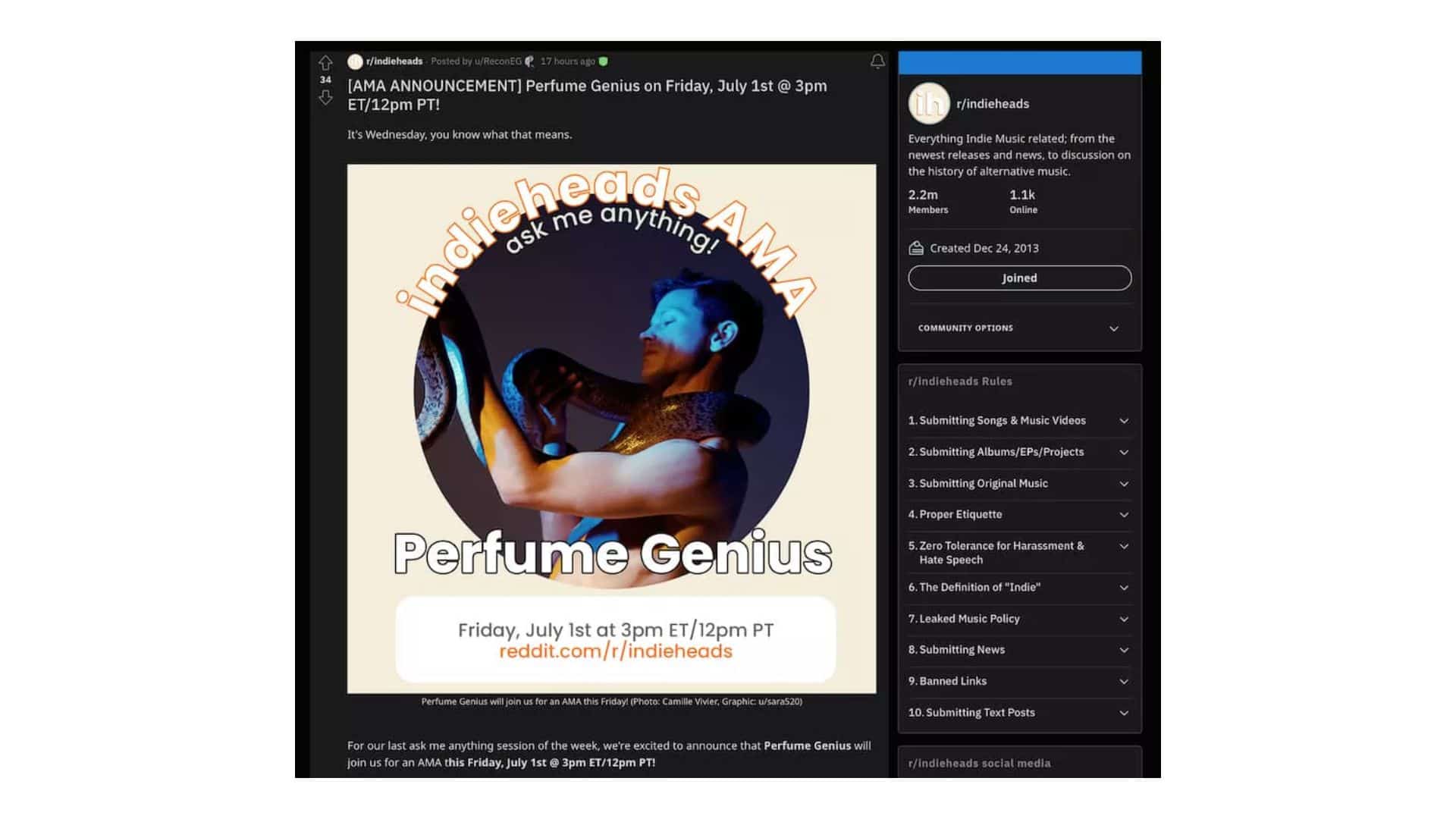Expand rule 8 Submitting News
The image size is (1456, 819).
point(1020,650)
